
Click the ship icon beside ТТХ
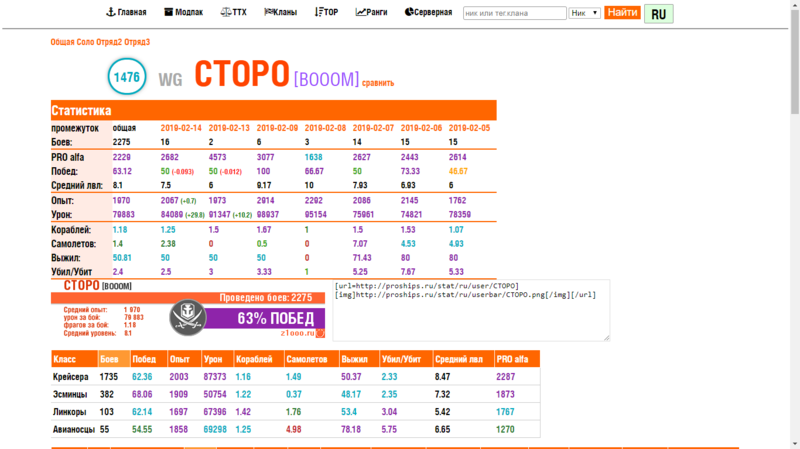[x=224, y=13]
